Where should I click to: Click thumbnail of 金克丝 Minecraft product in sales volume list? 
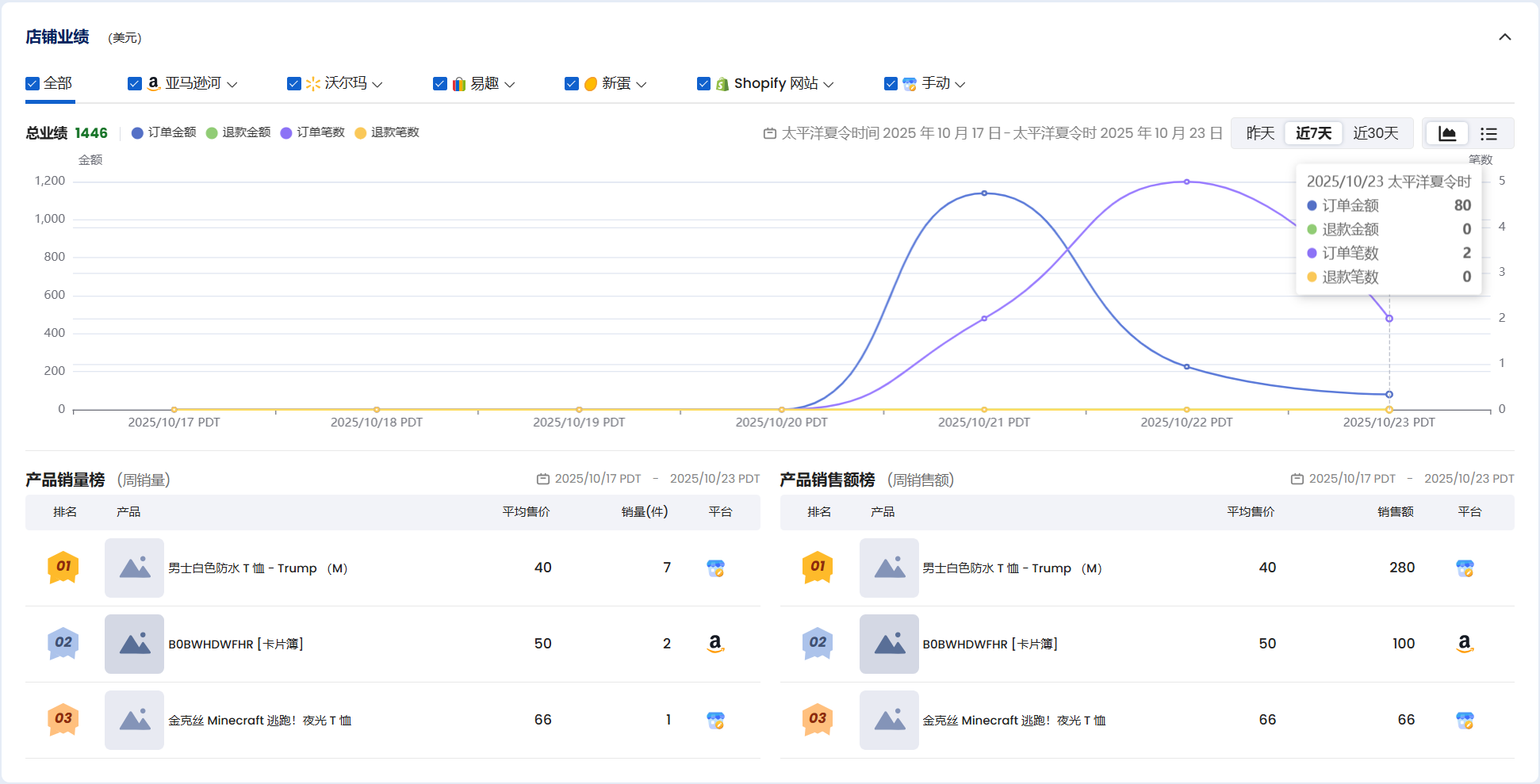134,720
